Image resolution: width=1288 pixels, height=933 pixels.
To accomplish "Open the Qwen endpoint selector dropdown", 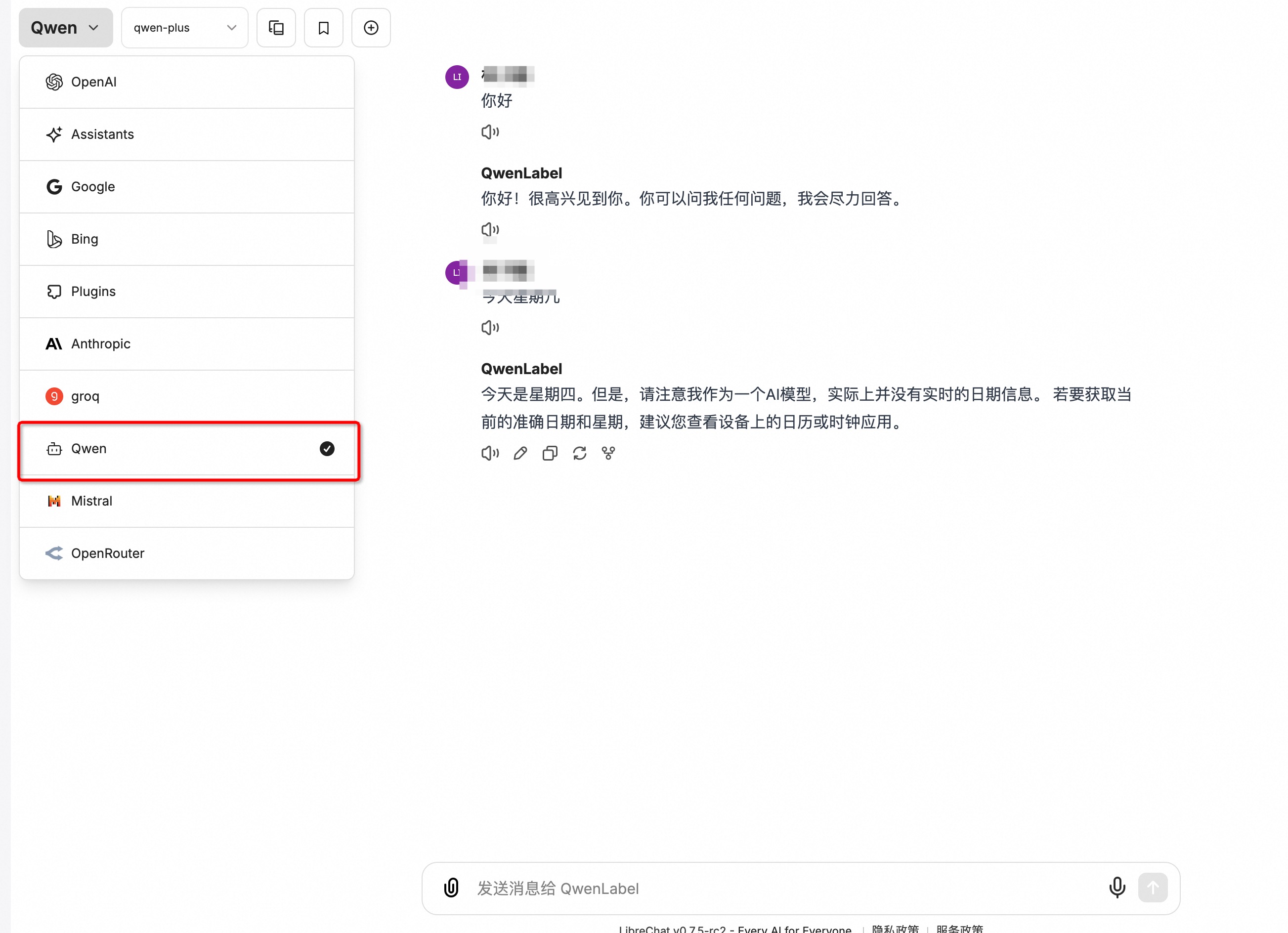I will [65, 27].
